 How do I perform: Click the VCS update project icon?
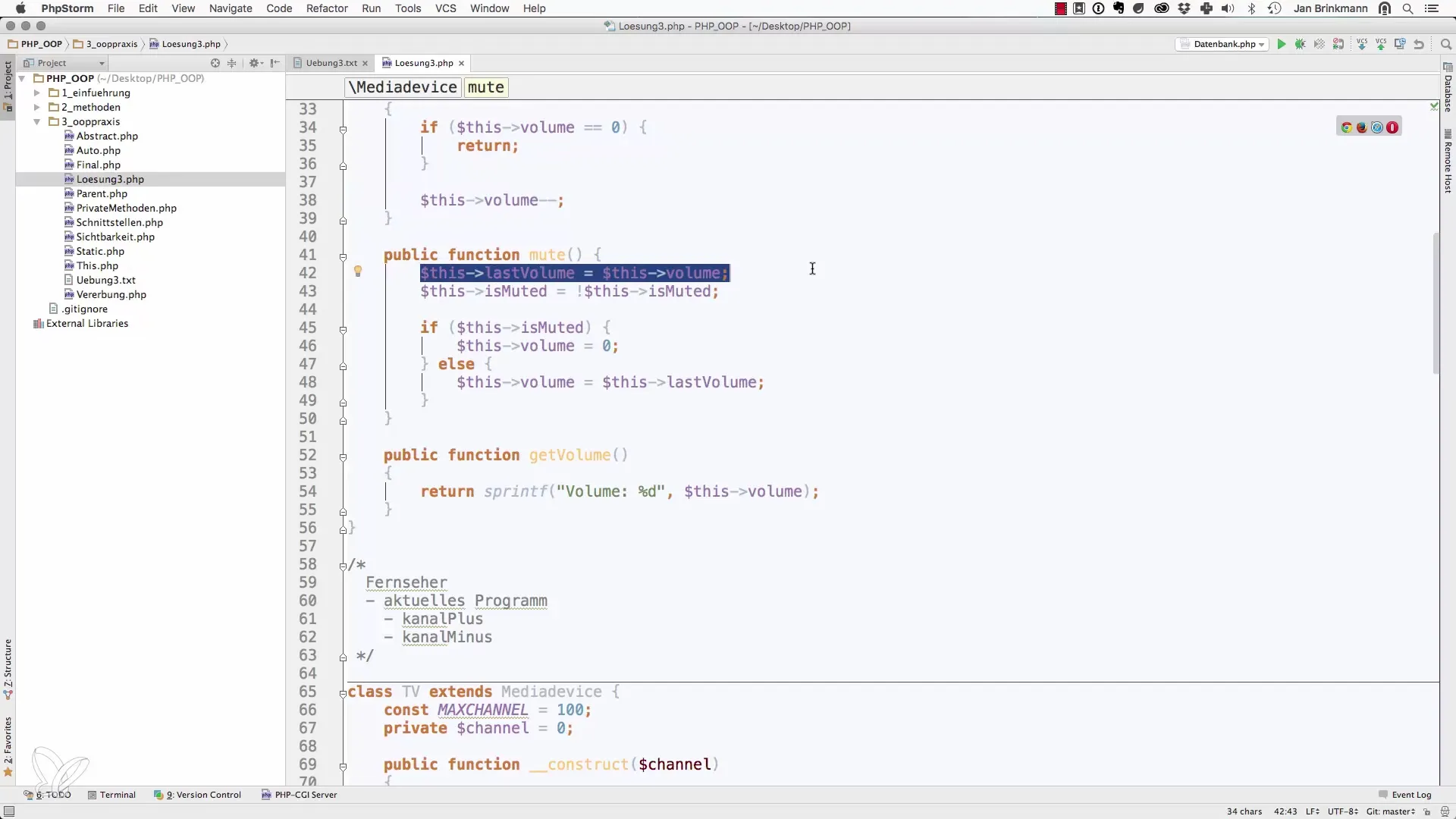(1362, 44)
